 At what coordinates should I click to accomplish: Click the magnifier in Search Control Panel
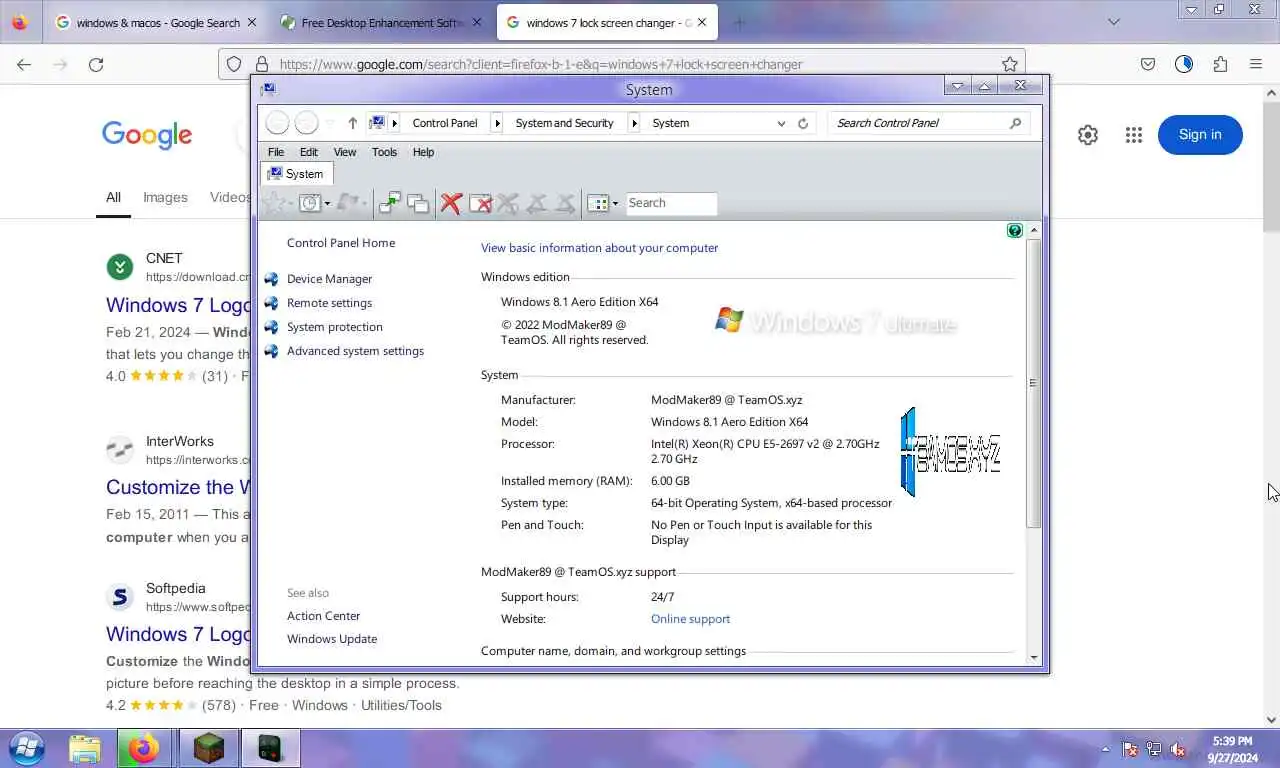[1015, 123]
